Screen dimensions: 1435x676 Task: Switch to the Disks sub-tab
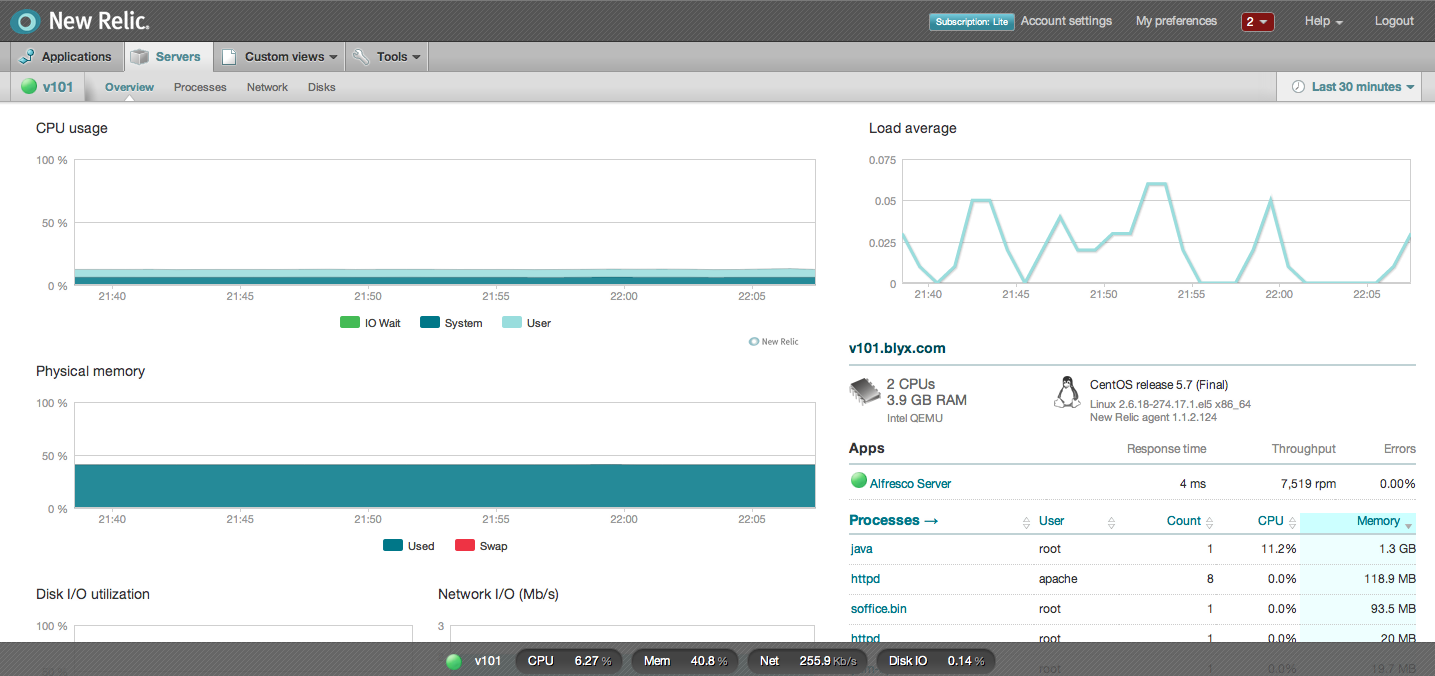(322, 87)
